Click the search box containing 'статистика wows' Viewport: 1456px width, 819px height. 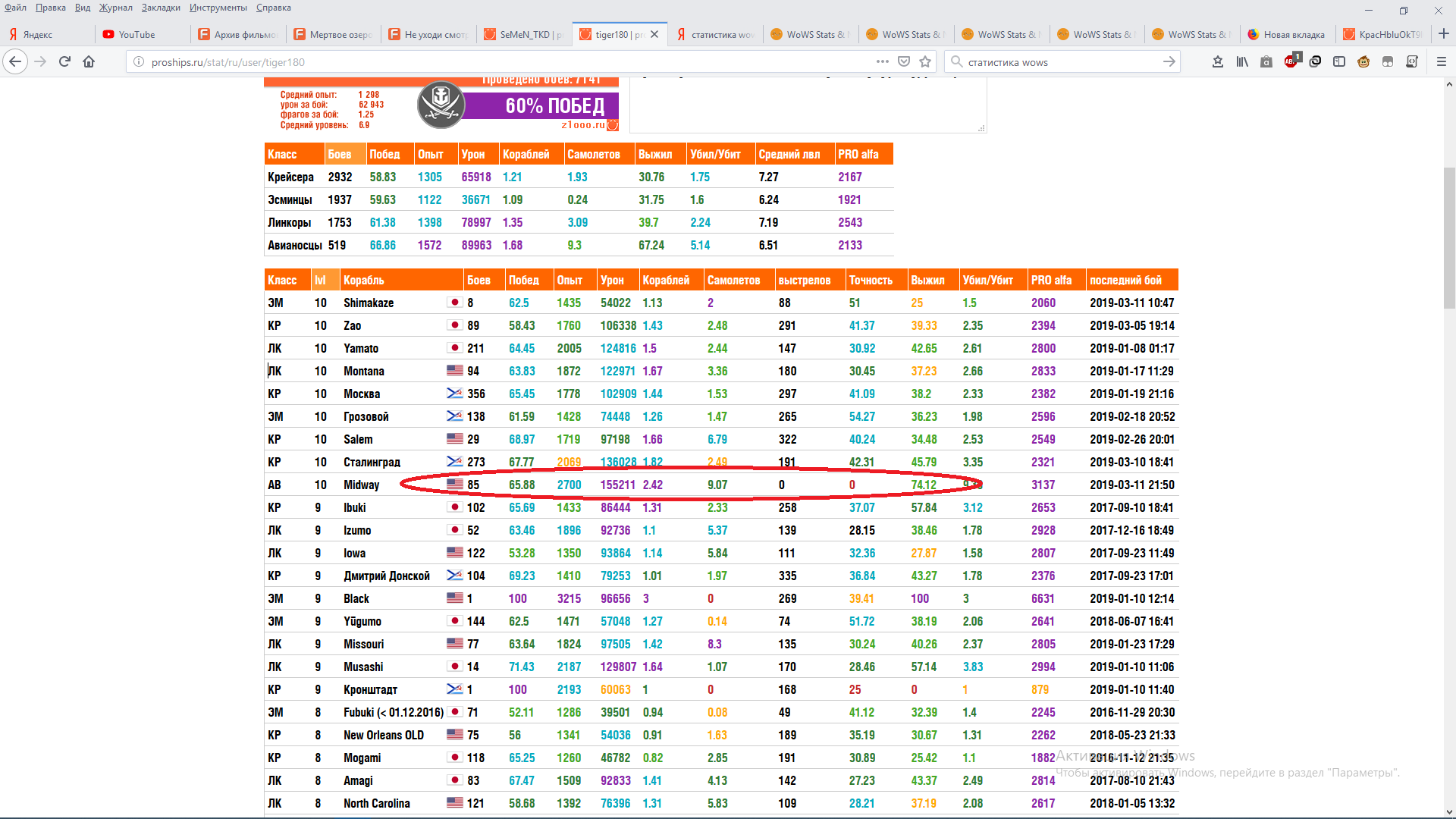point(1062,61)
